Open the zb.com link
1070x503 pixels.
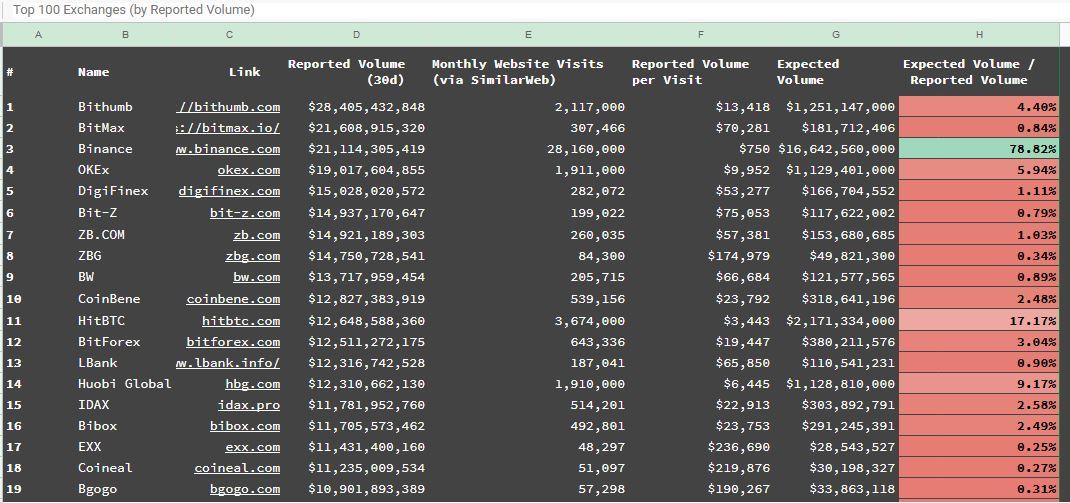click(x=257, y=235)
